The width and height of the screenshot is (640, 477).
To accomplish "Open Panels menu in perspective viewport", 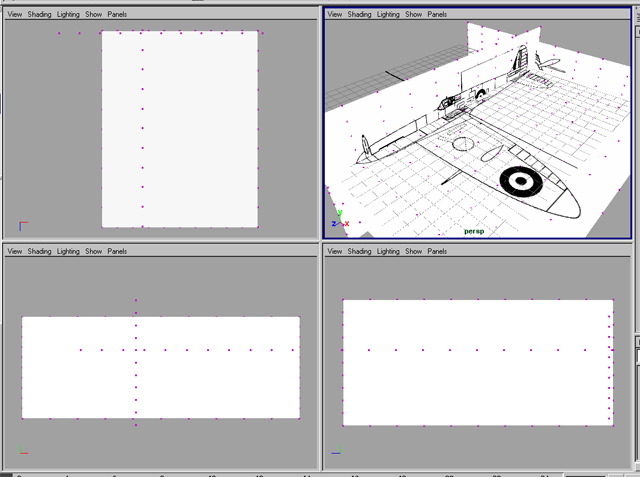I will coord(437,14).
